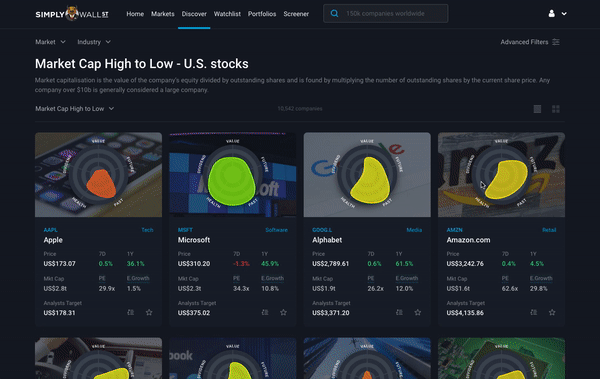Open Advanced Filters sliders icon

[556, 42]
